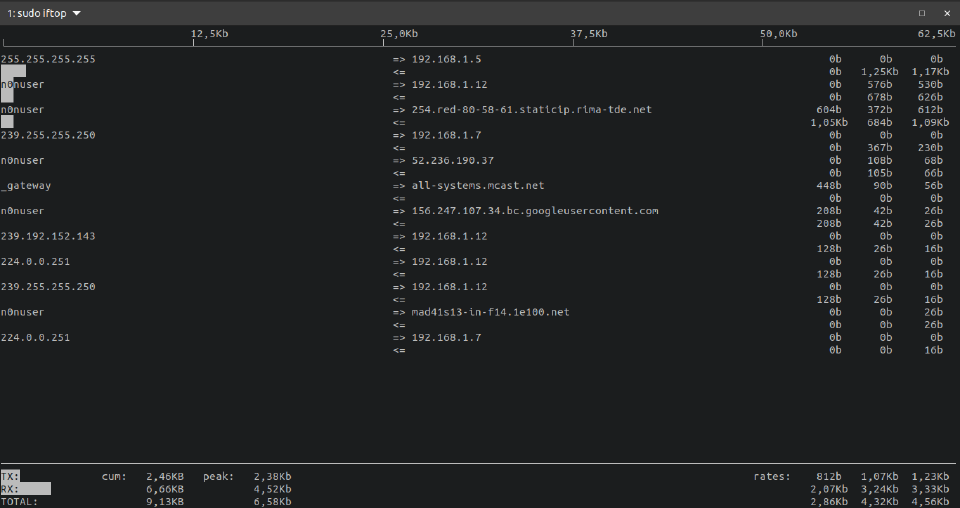960x508 pixels.
Task: Select the staticip.rima-tde.net hostname
Action: [x=531, y=110]
